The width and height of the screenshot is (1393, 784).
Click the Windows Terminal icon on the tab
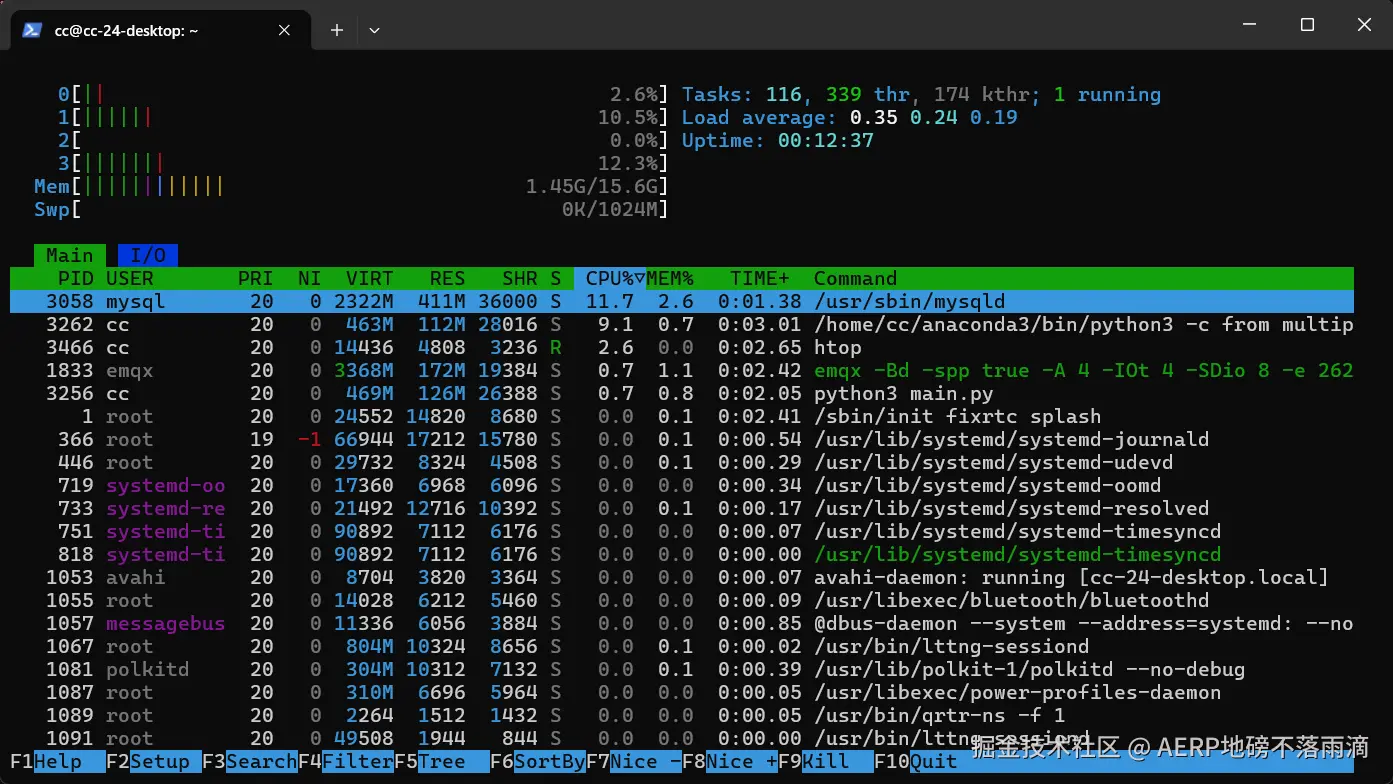click(32, 30)
